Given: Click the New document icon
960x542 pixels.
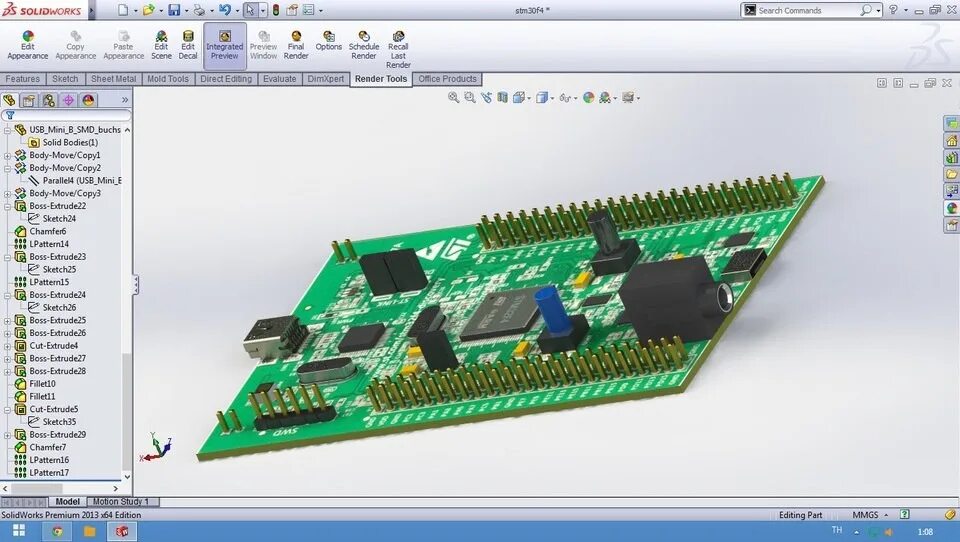Looking at the screenshot, I should click(x=123, y=10).
